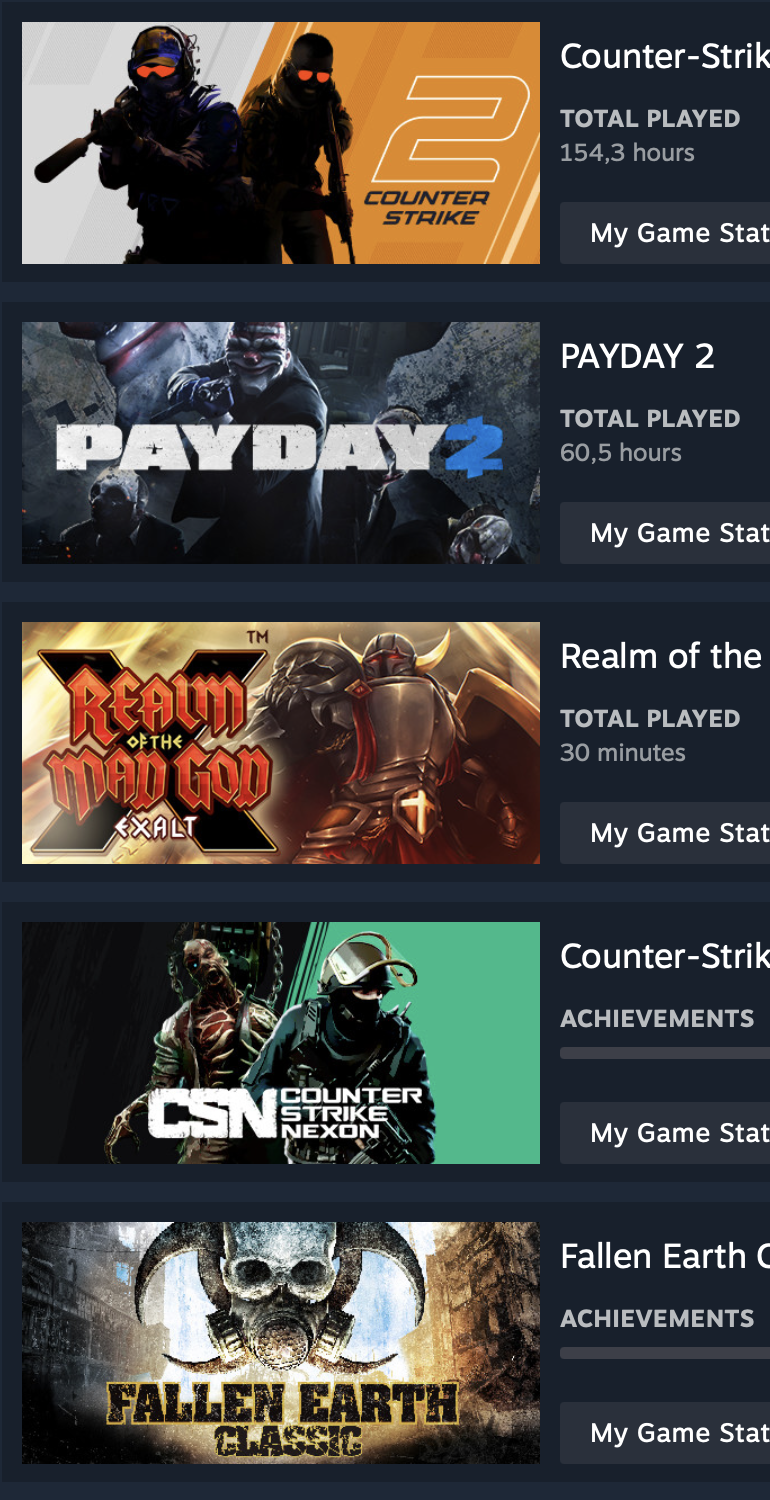The width and height of the screenshot is (770, 1500).
Task: Open My Game Stats for Counter-Strike 2
Action: pos(665,233)
